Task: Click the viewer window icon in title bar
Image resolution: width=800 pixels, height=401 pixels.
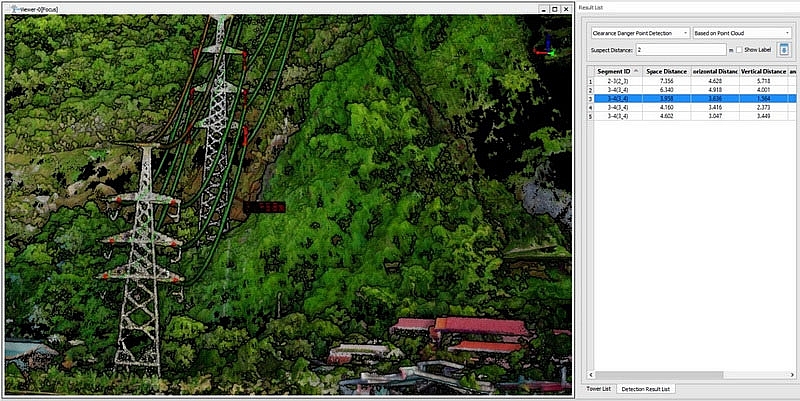Action: point(14,9)
